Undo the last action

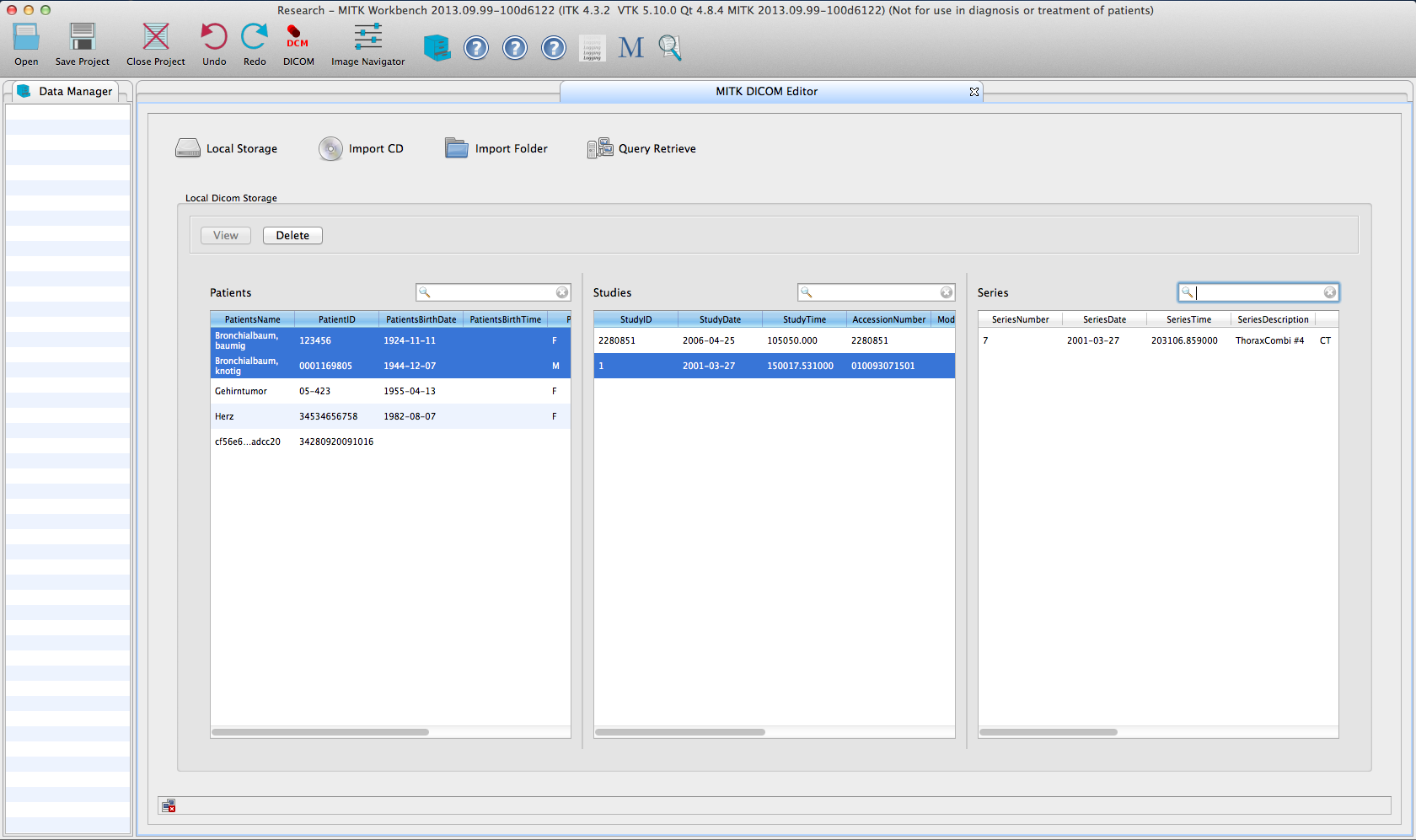(214, 38)
